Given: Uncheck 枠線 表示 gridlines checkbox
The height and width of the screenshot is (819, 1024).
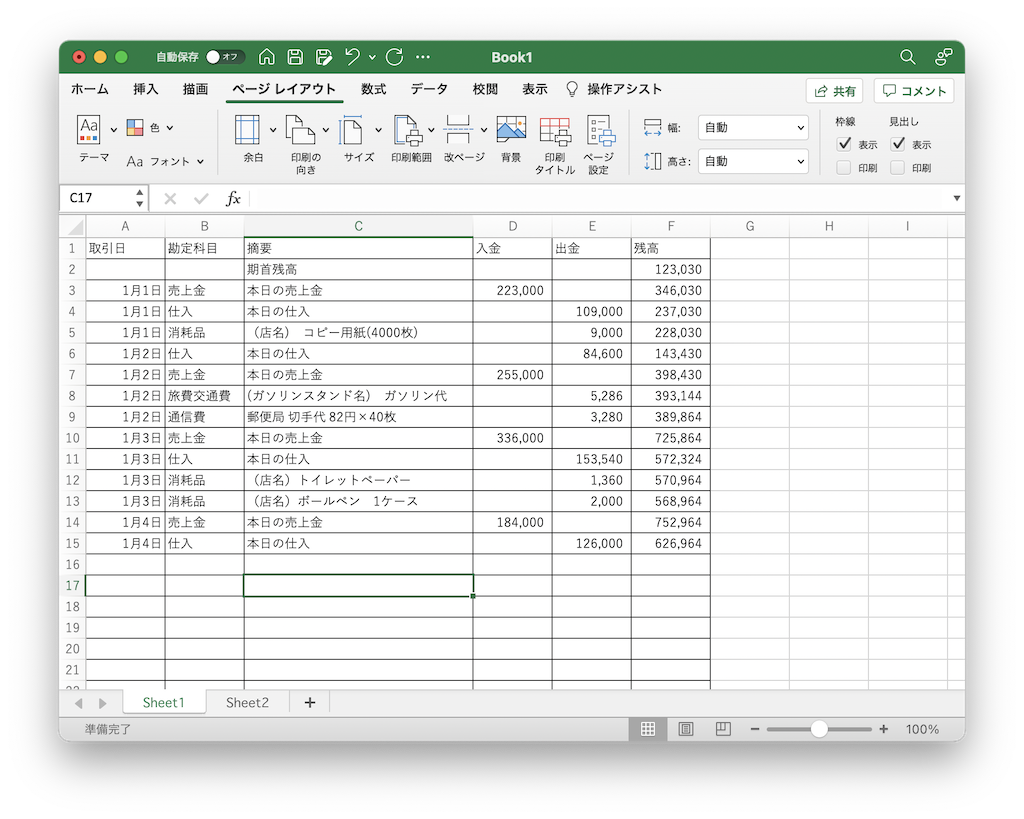Looking at the screenshot, I should point(844,144).
